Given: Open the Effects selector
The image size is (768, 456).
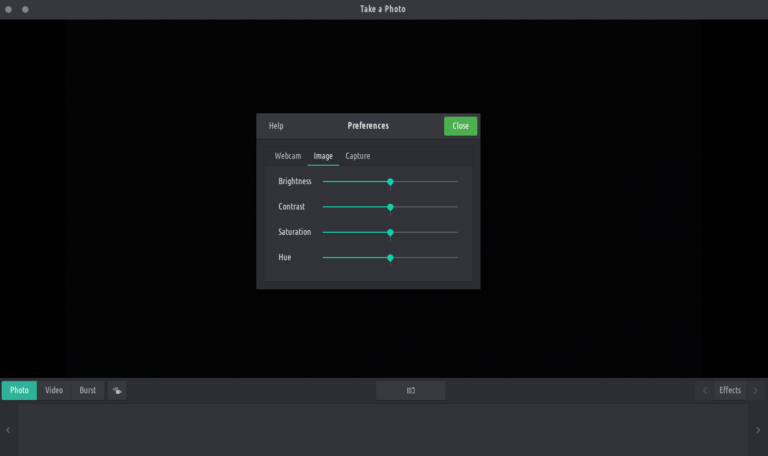Looking at the screenshot, I should click(730, 390).
